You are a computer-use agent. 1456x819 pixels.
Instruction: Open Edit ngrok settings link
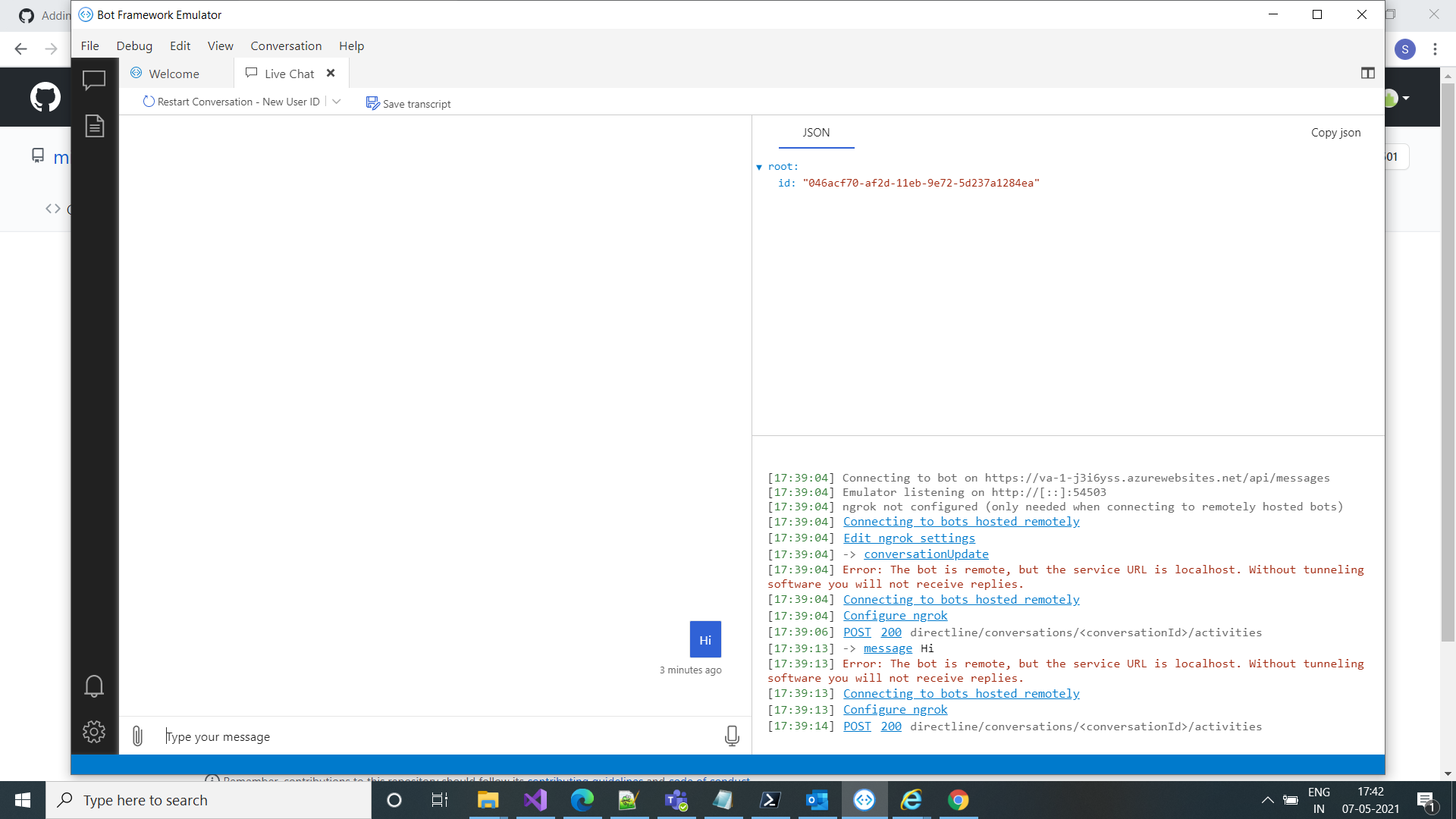[909, 538]
